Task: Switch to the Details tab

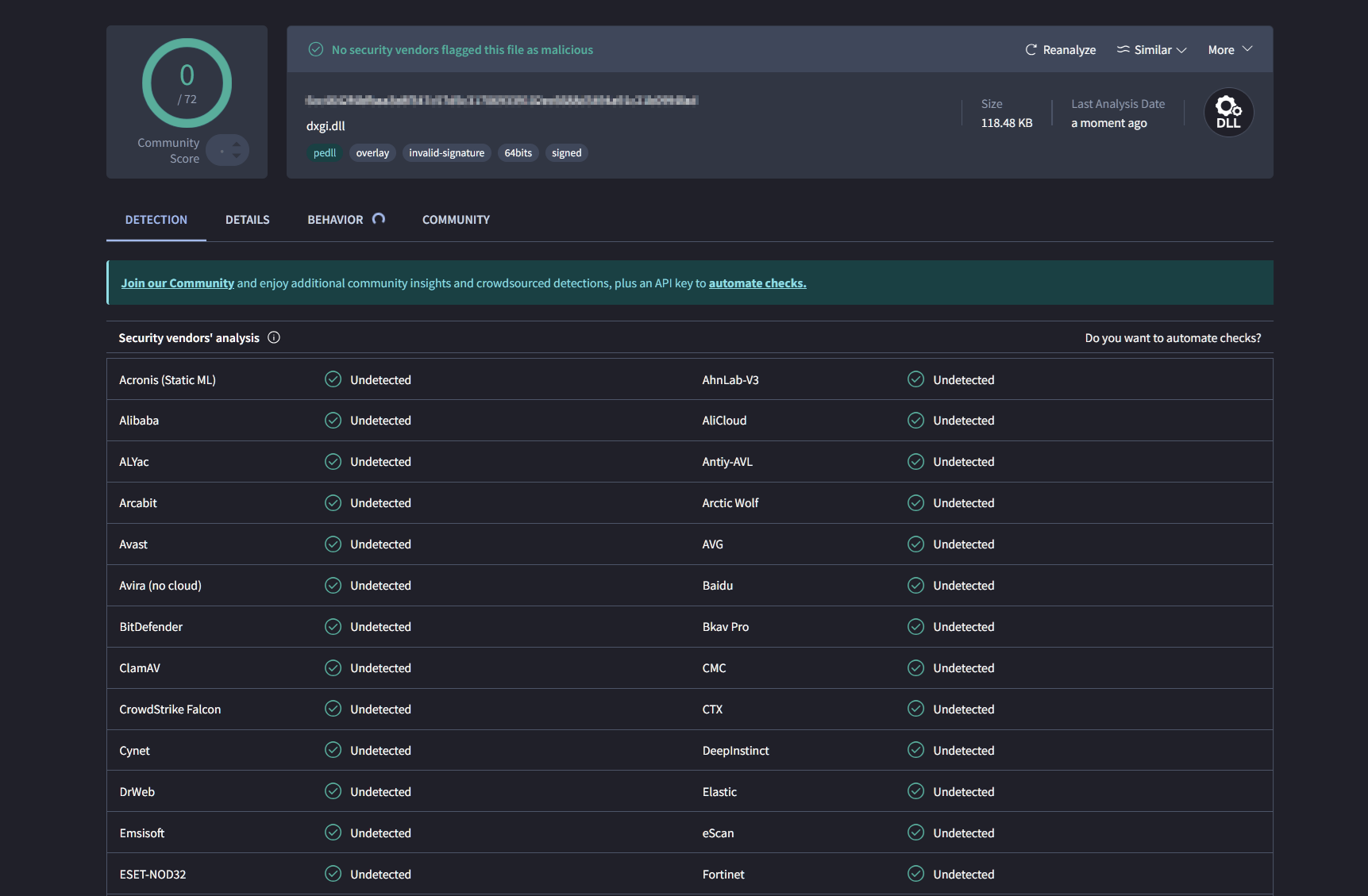Action: pos(247,219)
